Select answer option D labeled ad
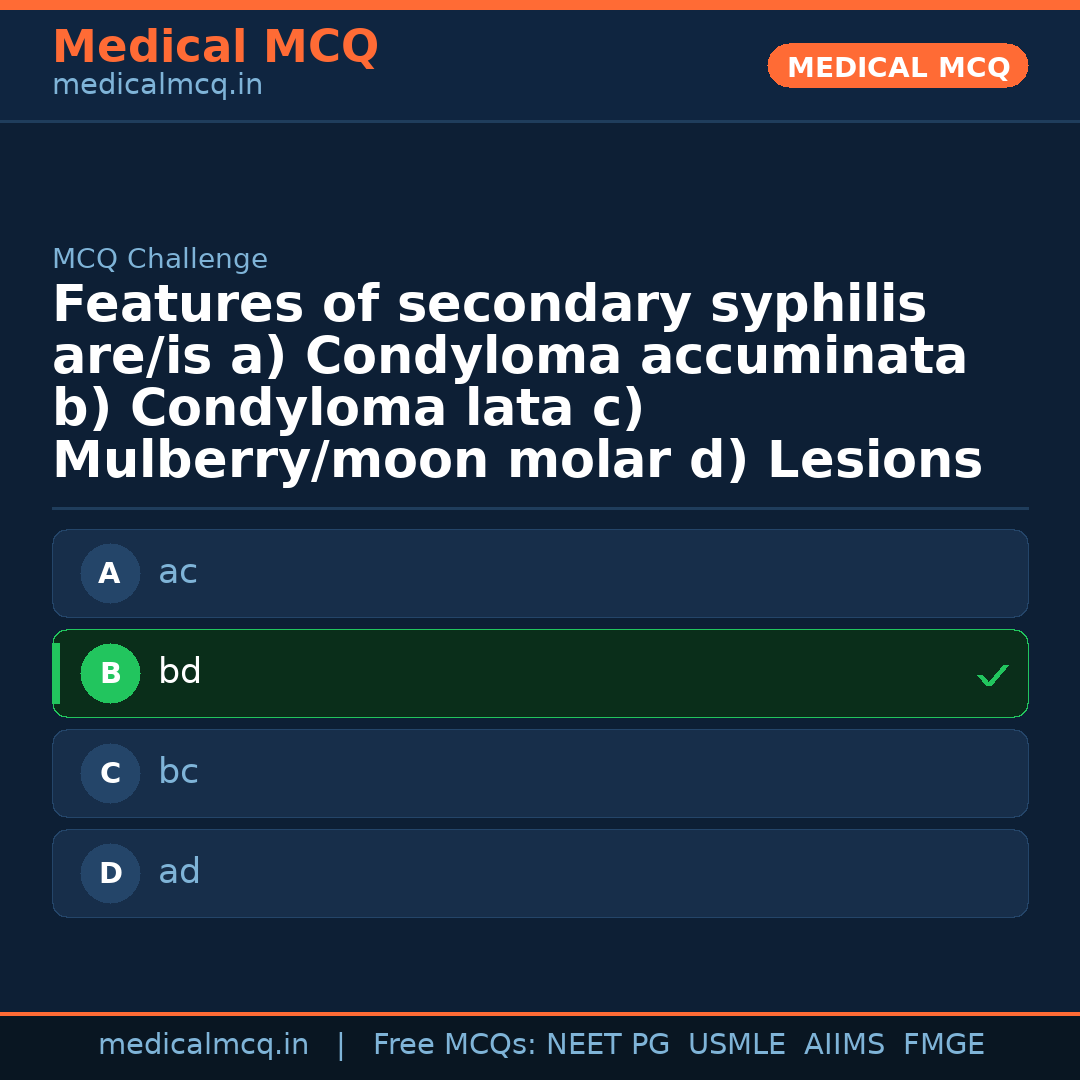The width and height of the screenshot is (1080, 1080). [540, 873]
